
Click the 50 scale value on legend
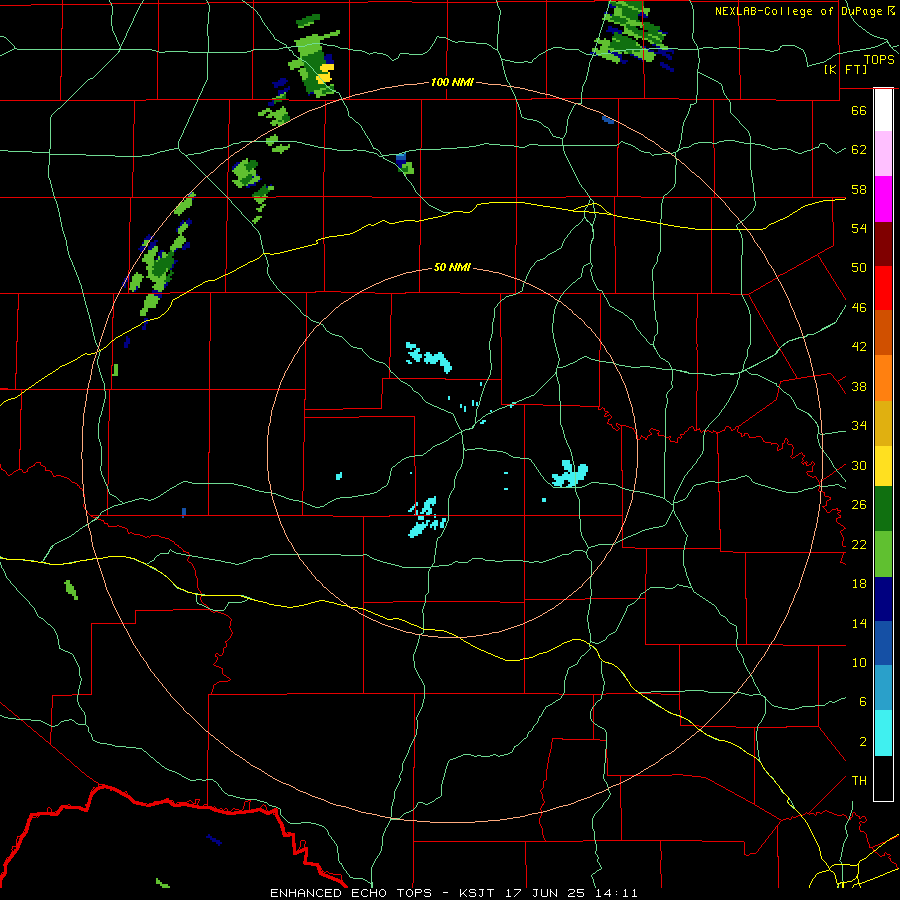point(859,267)
